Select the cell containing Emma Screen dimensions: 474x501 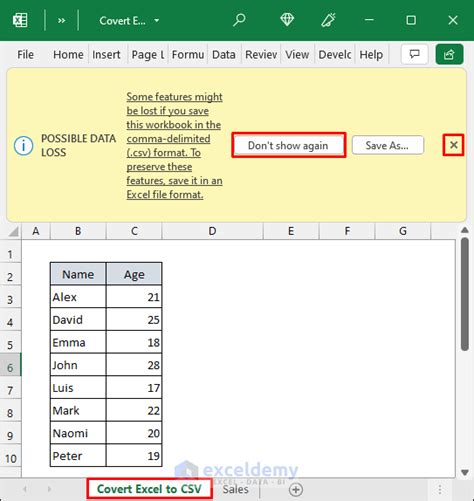(x=78, y=342)
